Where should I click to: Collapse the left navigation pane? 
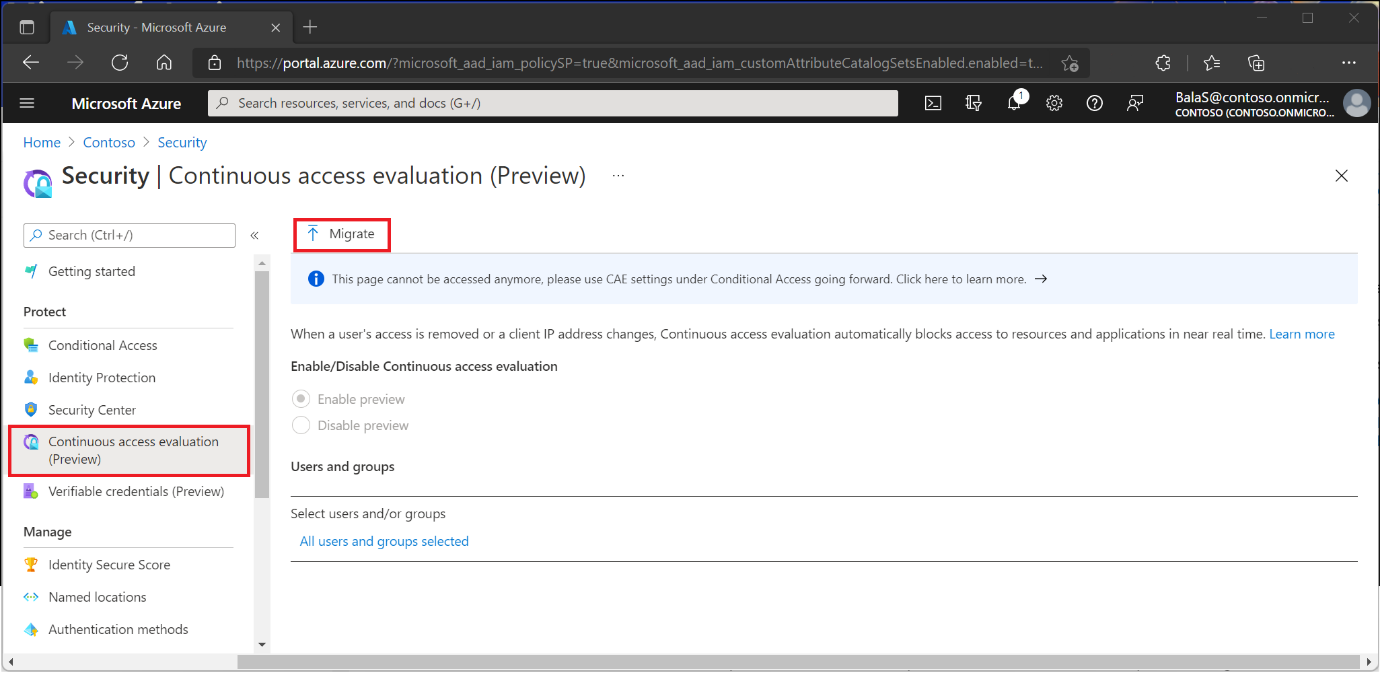point(255,235)
